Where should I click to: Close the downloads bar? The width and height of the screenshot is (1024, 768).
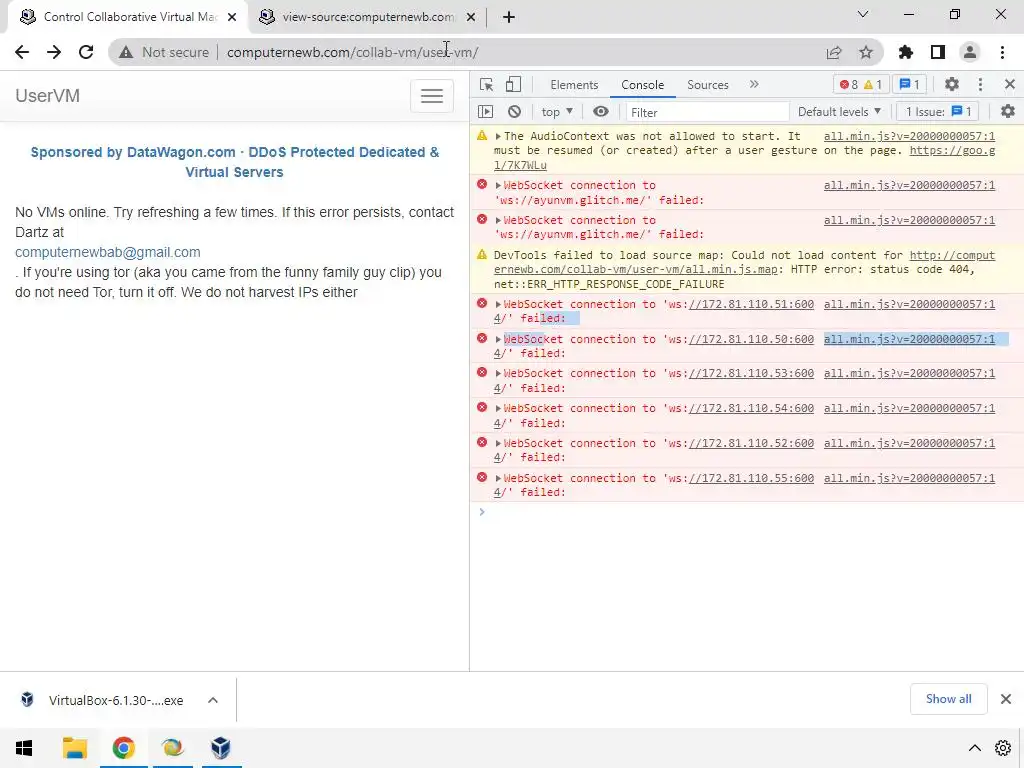coord(1006,699)
